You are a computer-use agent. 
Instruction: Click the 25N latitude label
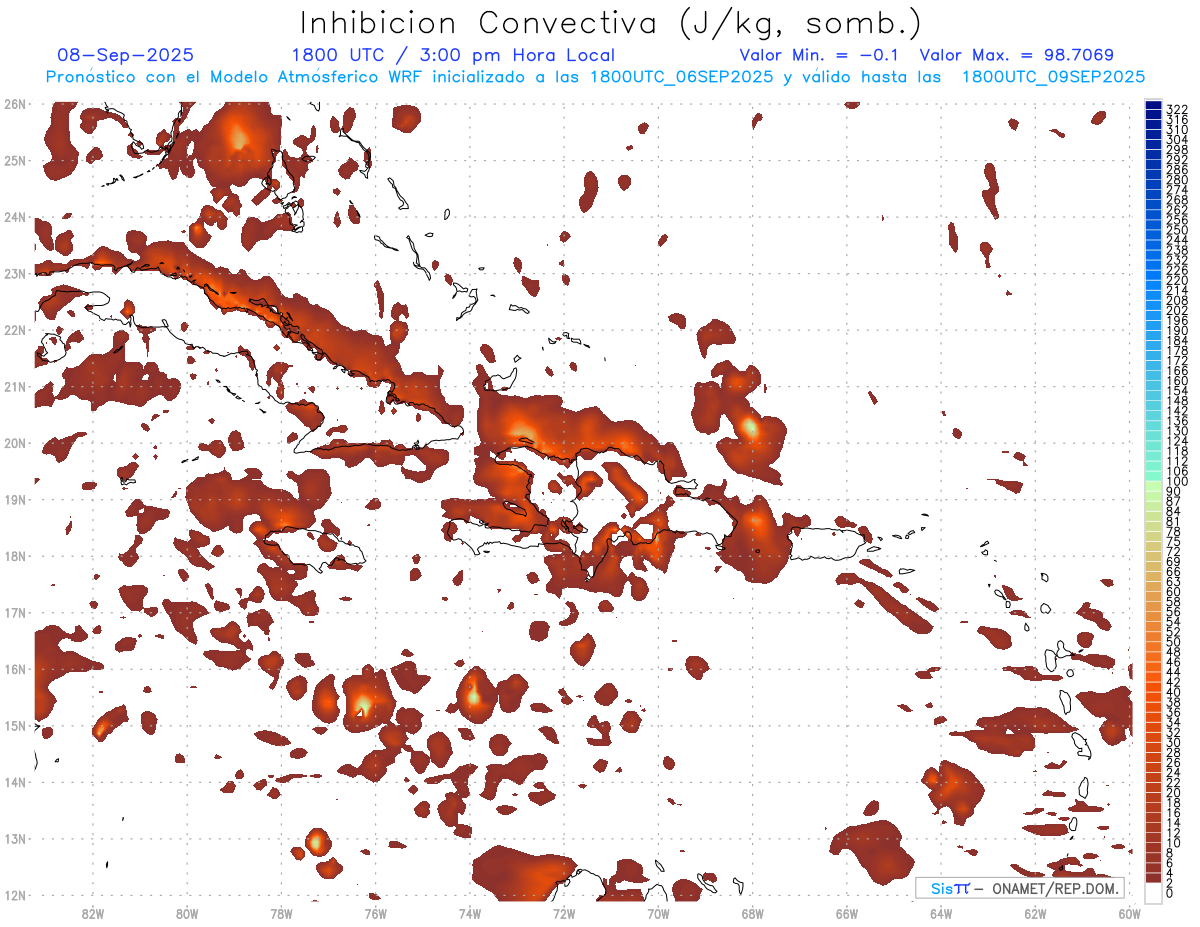point(15,160)
